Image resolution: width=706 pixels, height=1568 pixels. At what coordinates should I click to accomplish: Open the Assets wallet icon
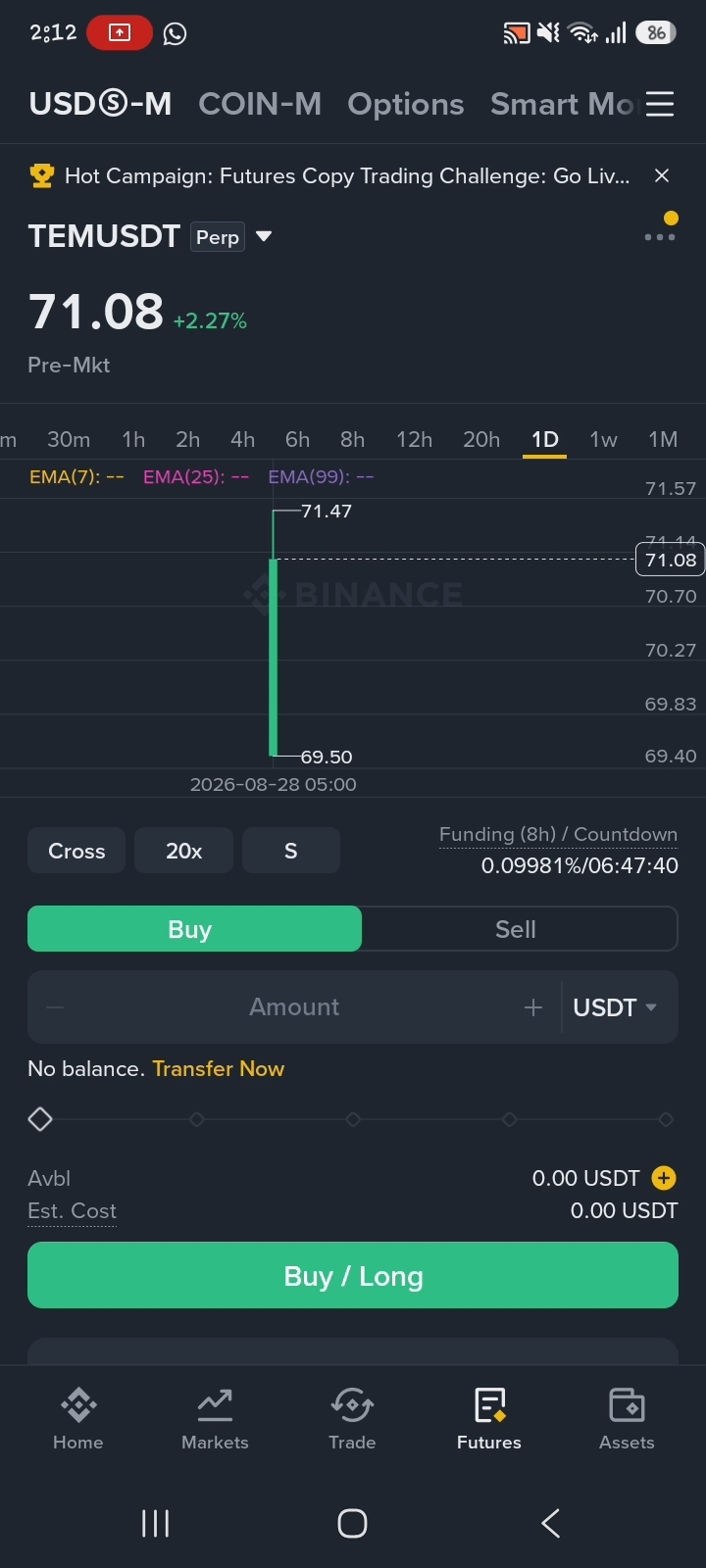[x=627, y=1405]
